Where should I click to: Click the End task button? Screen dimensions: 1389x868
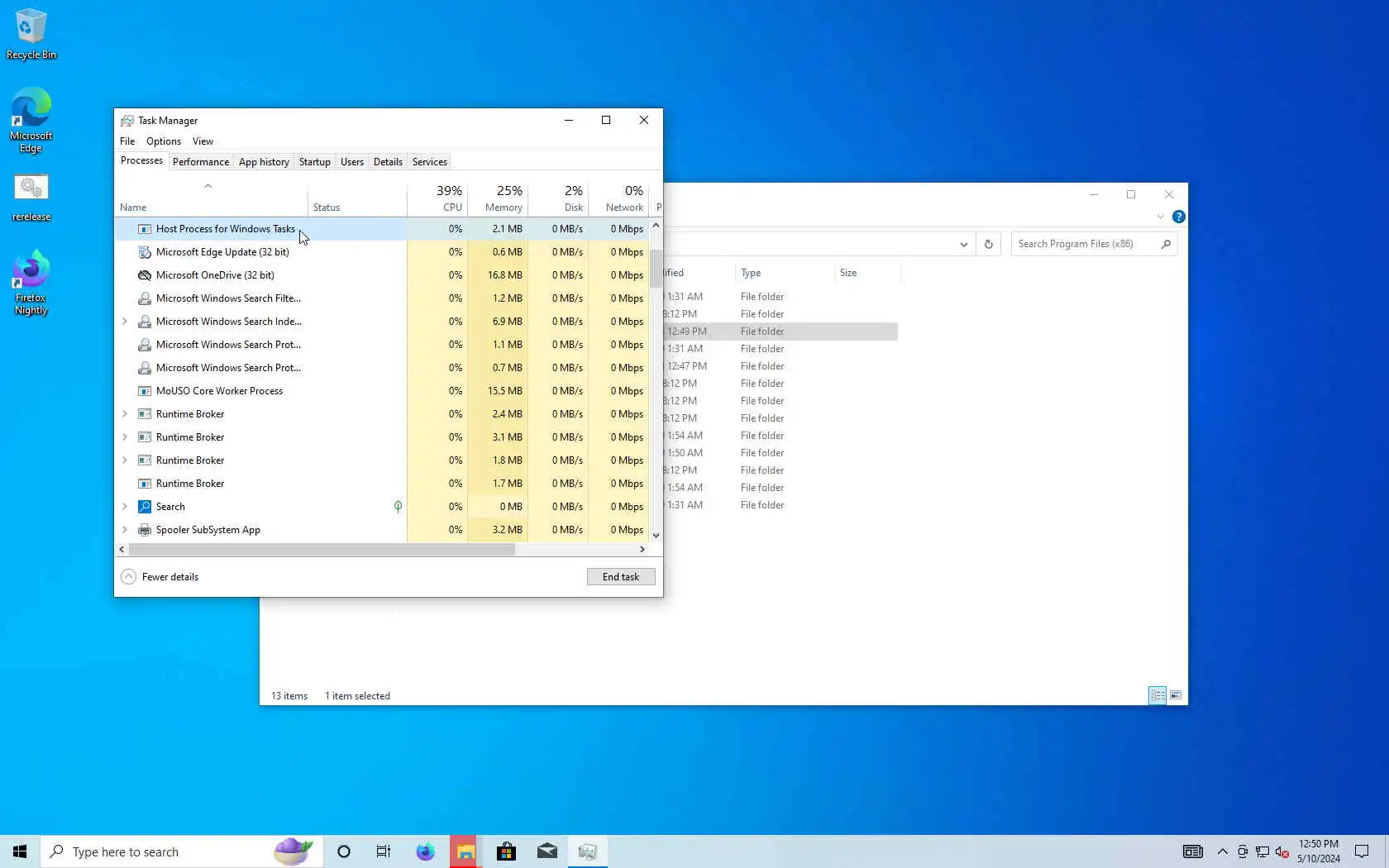tap(621, 577)
